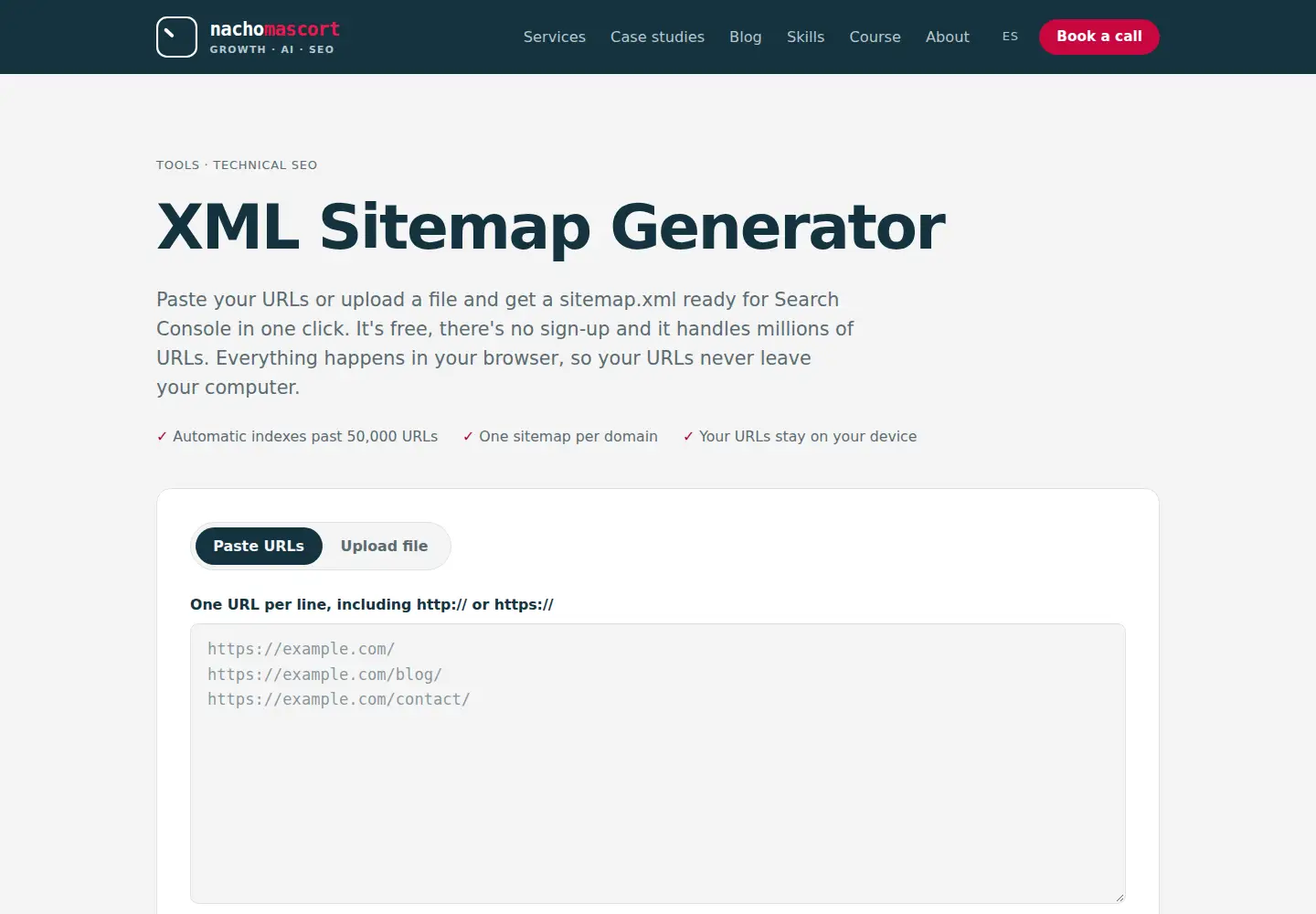Viewport: 1316px width, 914px height.
Task: Click the 'One URL per line' label
Action: pyautogui.click(x=372, y=604)
